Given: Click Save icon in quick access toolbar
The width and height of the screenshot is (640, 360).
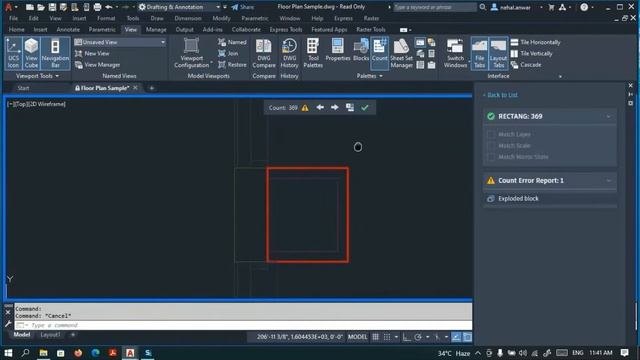Looking at the screenshot, I should point(52,7).
